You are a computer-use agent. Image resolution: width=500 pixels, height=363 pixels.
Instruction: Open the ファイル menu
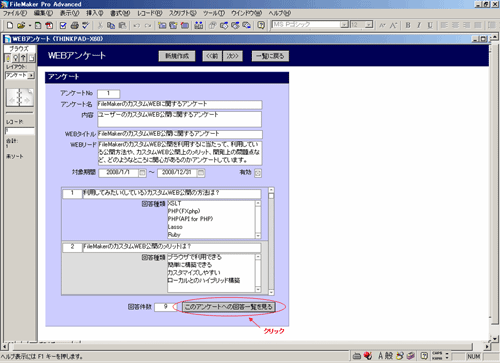click(15, 13)
